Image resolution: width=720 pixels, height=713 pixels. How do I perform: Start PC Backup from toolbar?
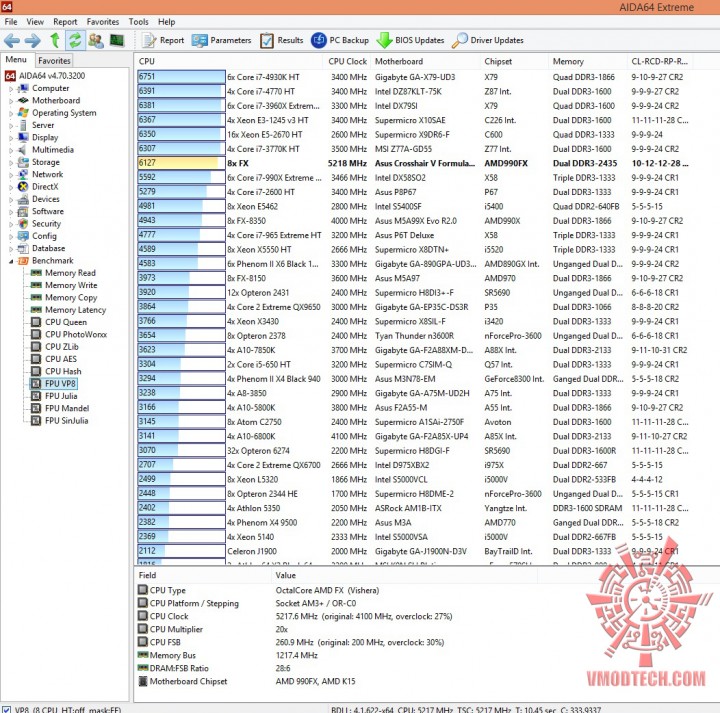click(340, 40)
